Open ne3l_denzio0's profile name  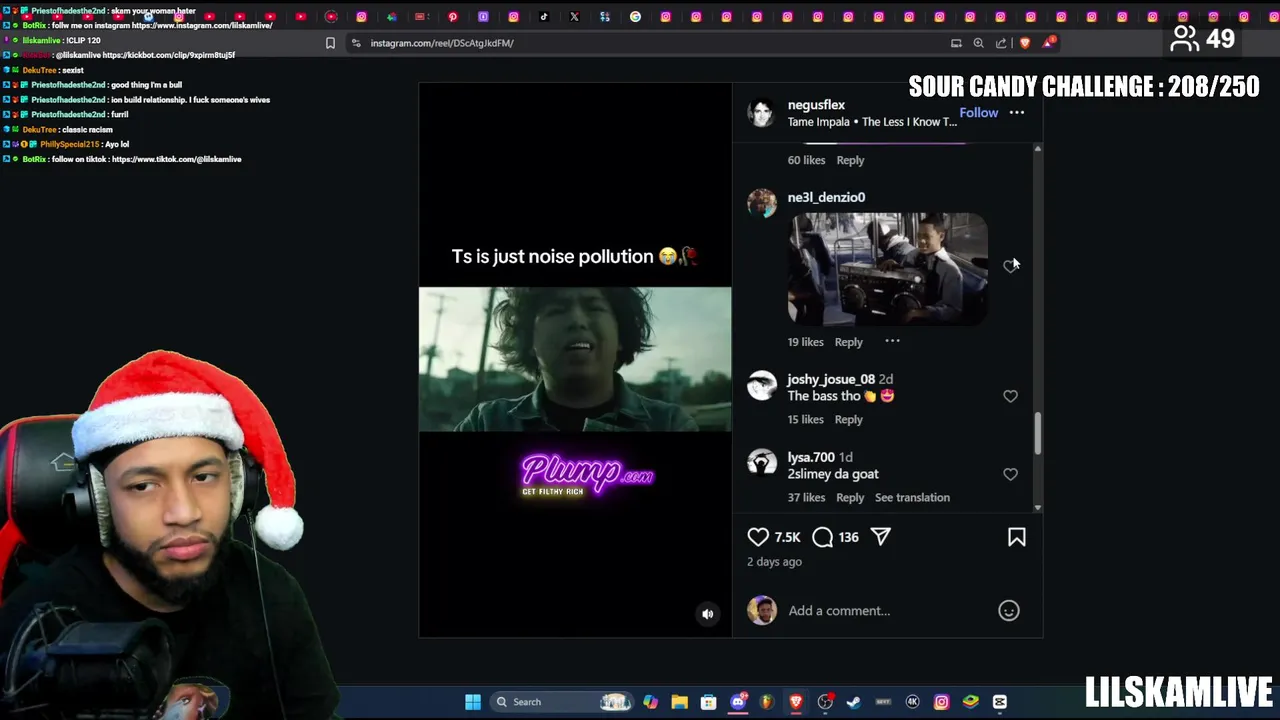pos(826,197)
